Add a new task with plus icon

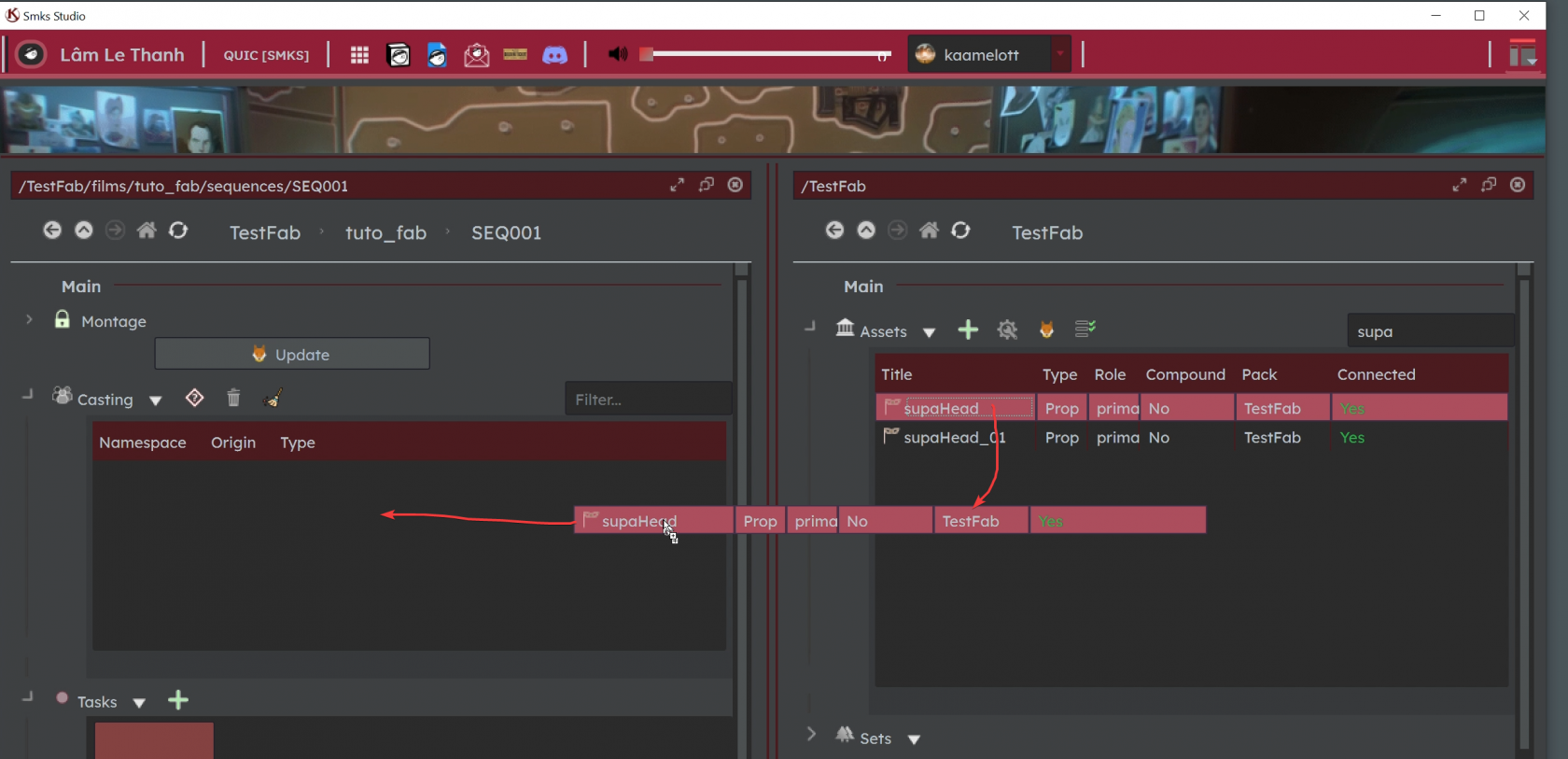178,700
